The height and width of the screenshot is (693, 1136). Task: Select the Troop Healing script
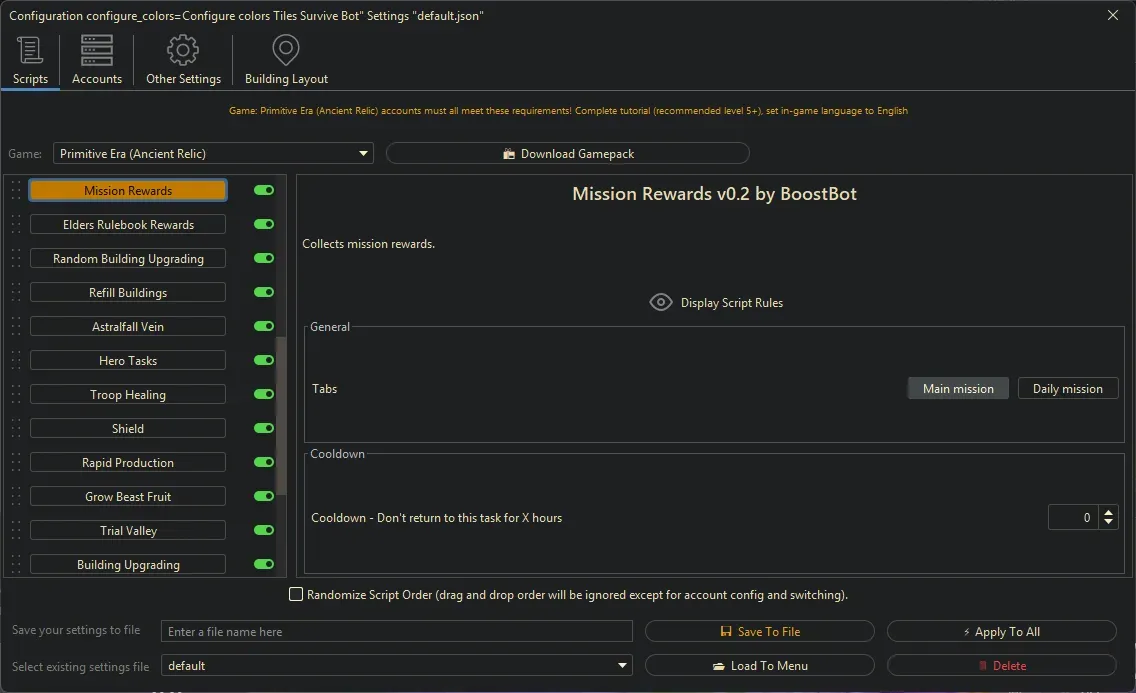click(x=128, y=395)
